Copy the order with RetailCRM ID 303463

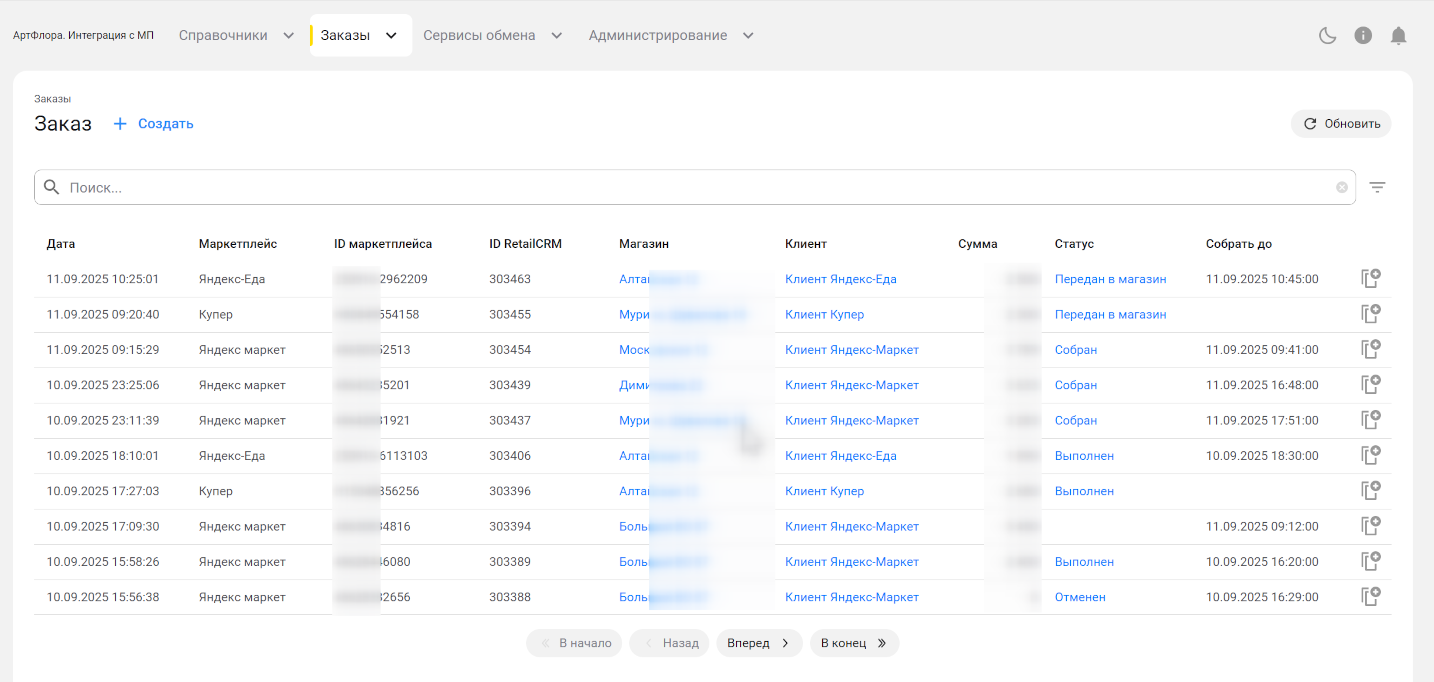point(1370,279)
